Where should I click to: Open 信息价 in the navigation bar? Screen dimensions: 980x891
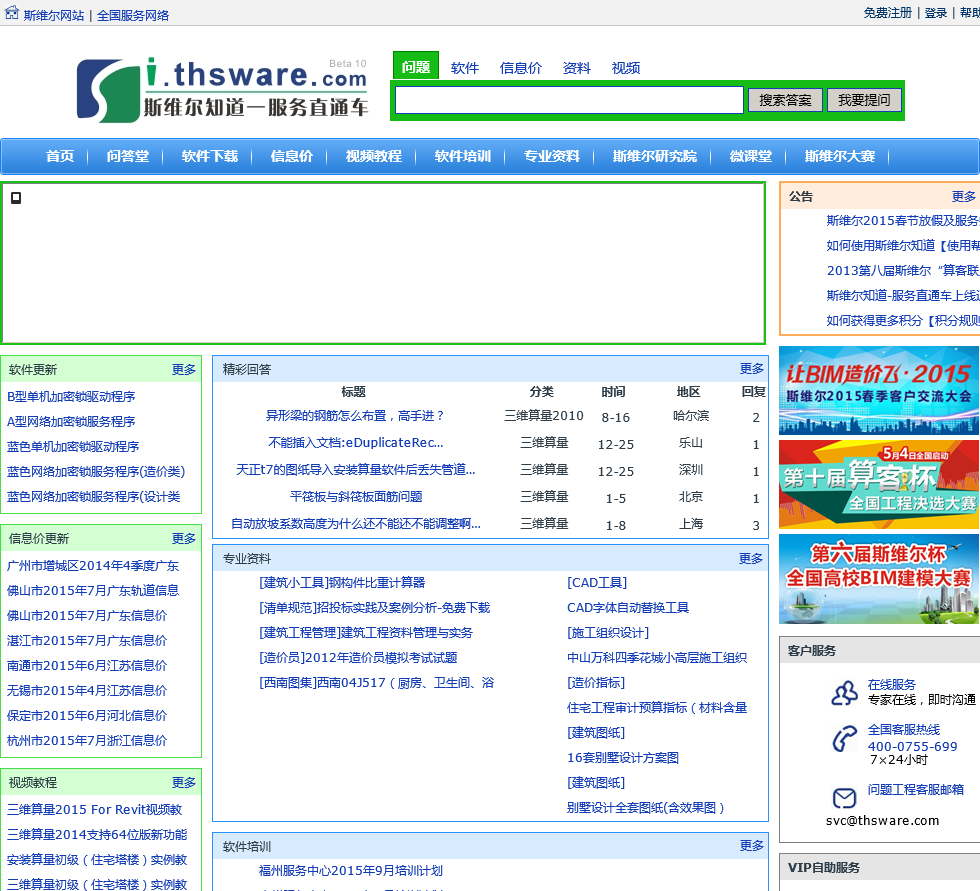click(292, 156)
